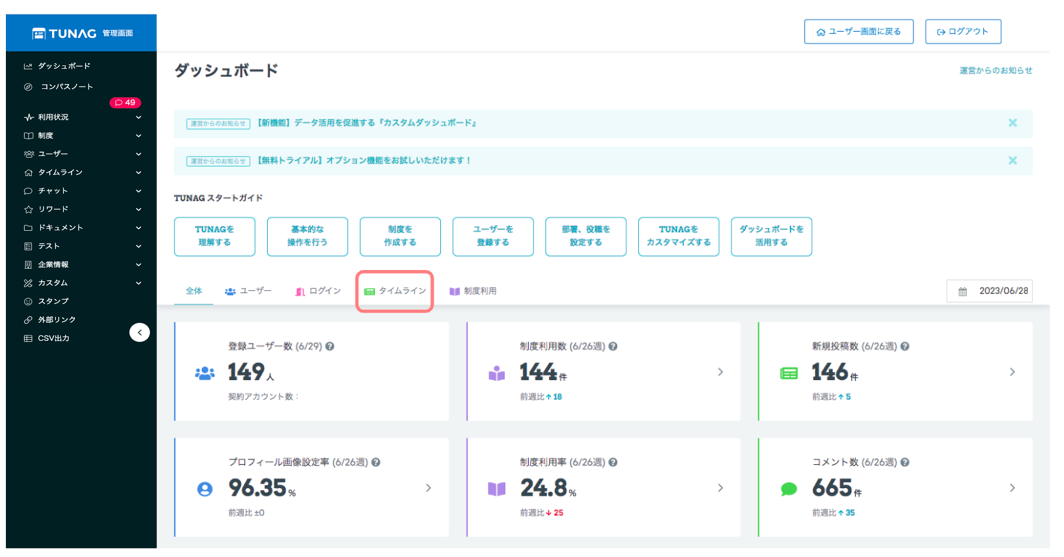The image size is (1064, 557).
Task: Open the カスタムダッシュボード announcement link
Action: 367,123
